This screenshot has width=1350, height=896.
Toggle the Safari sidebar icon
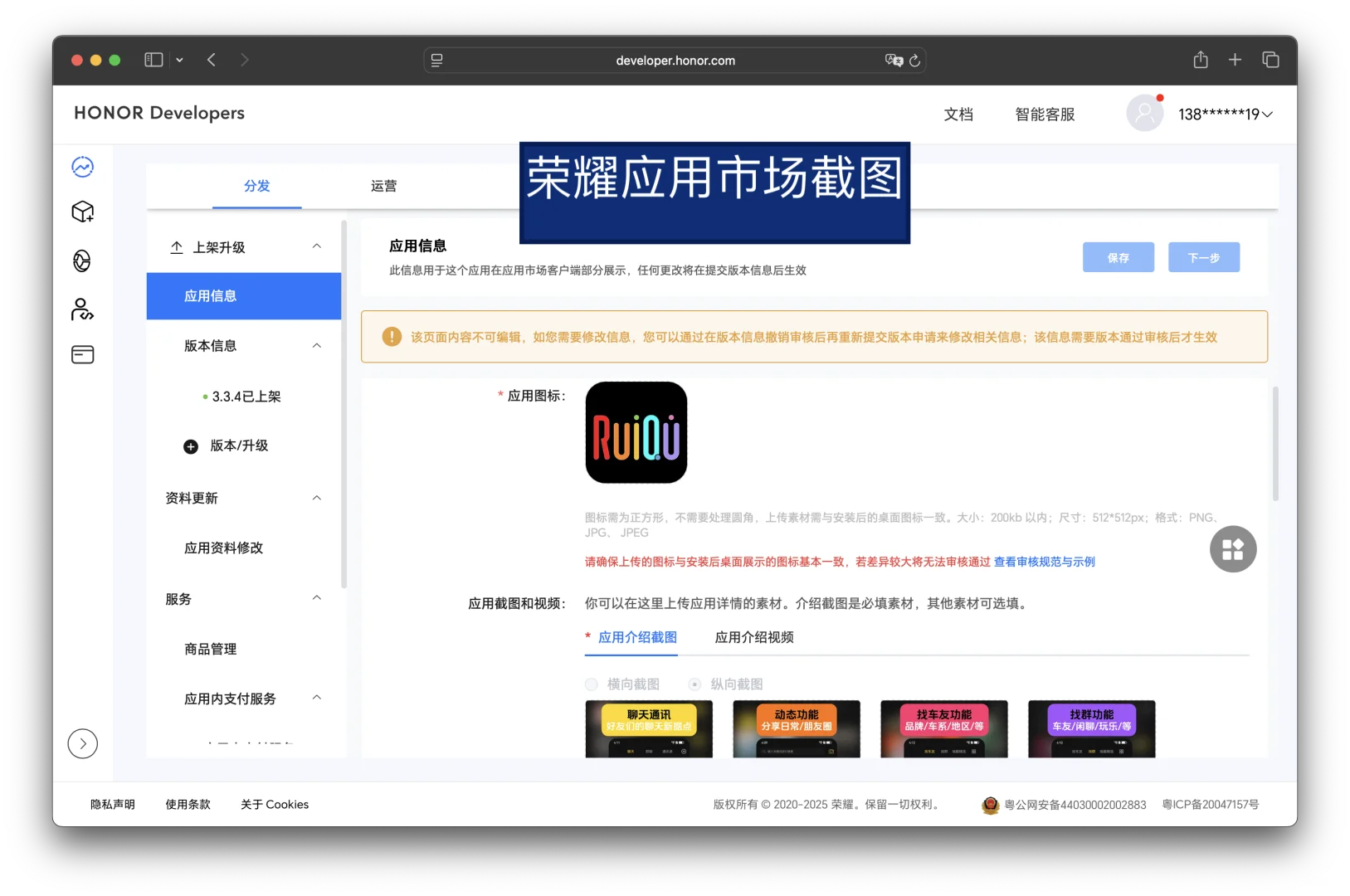tap(154, 60)
